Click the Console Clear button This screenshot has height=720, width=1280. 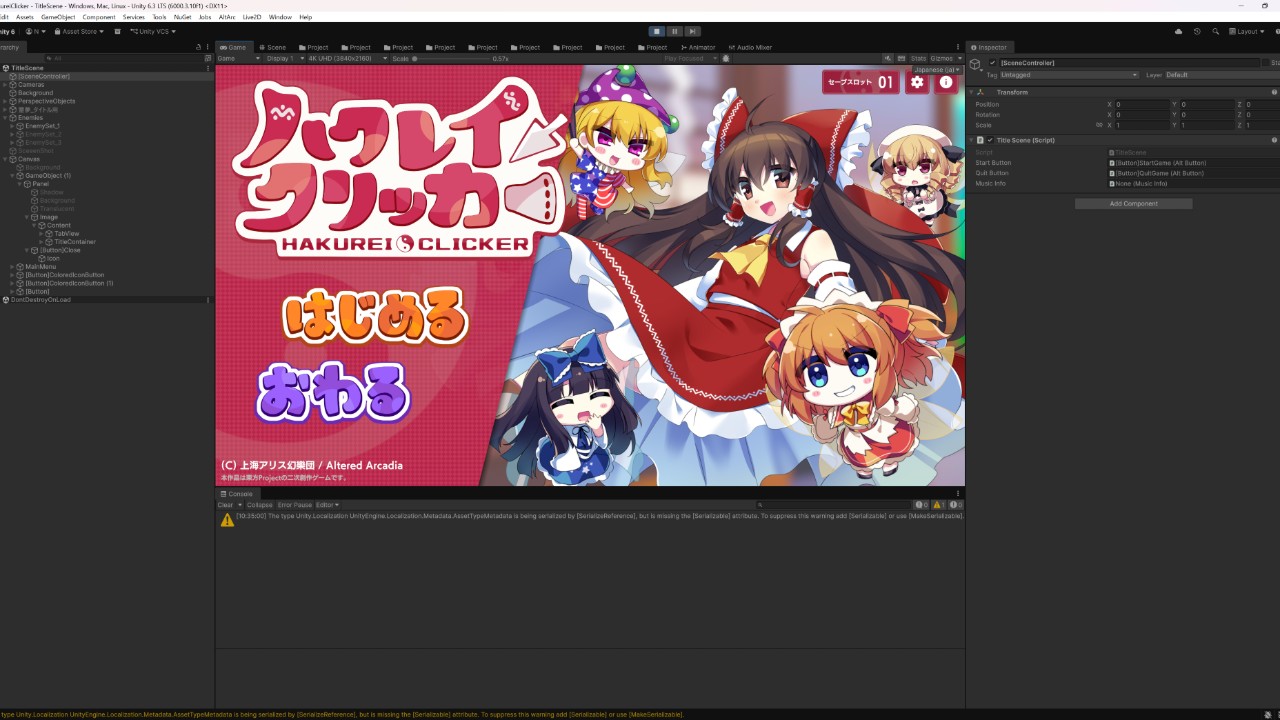click(225, 505)
